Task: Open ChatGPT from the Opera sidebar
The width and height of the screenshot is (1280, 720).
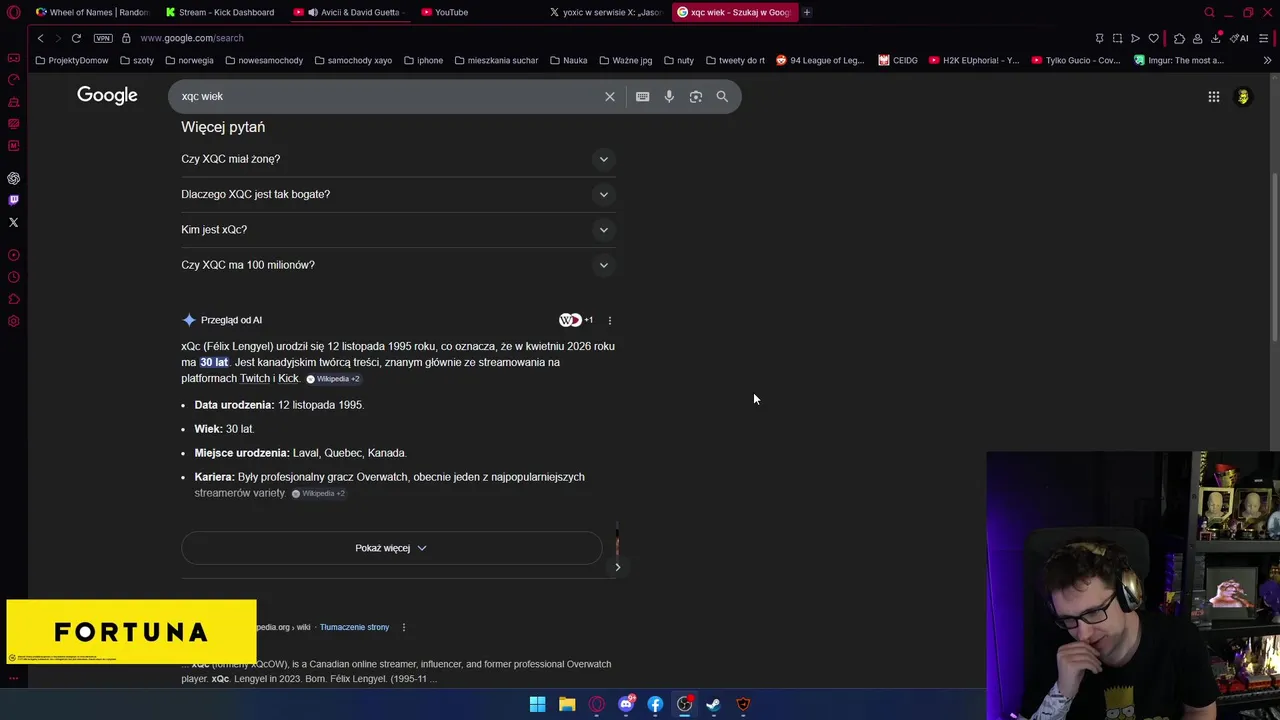Action: point(14,178)
